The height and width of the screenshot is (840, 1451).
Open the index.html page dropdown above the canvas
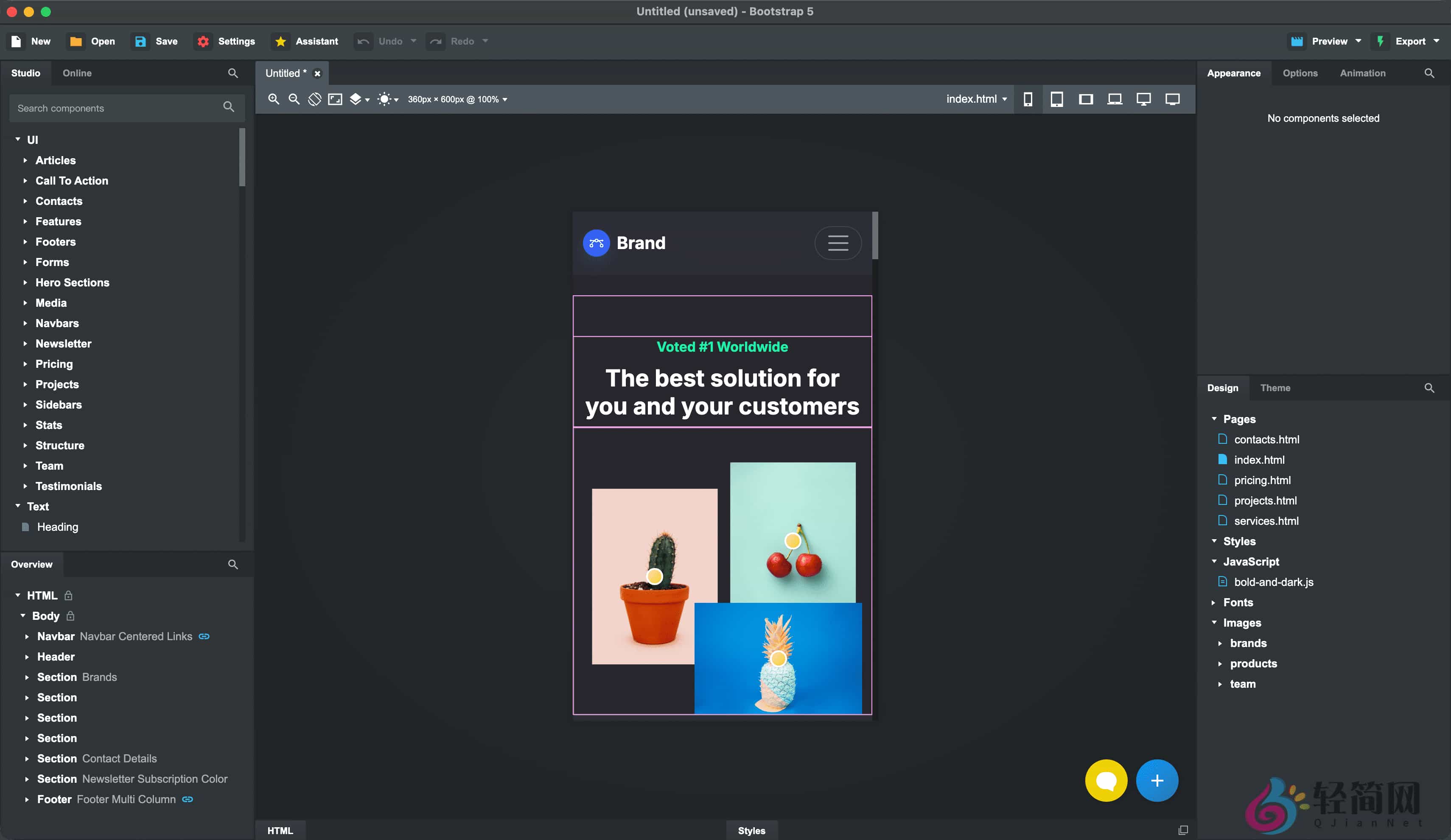976,98
